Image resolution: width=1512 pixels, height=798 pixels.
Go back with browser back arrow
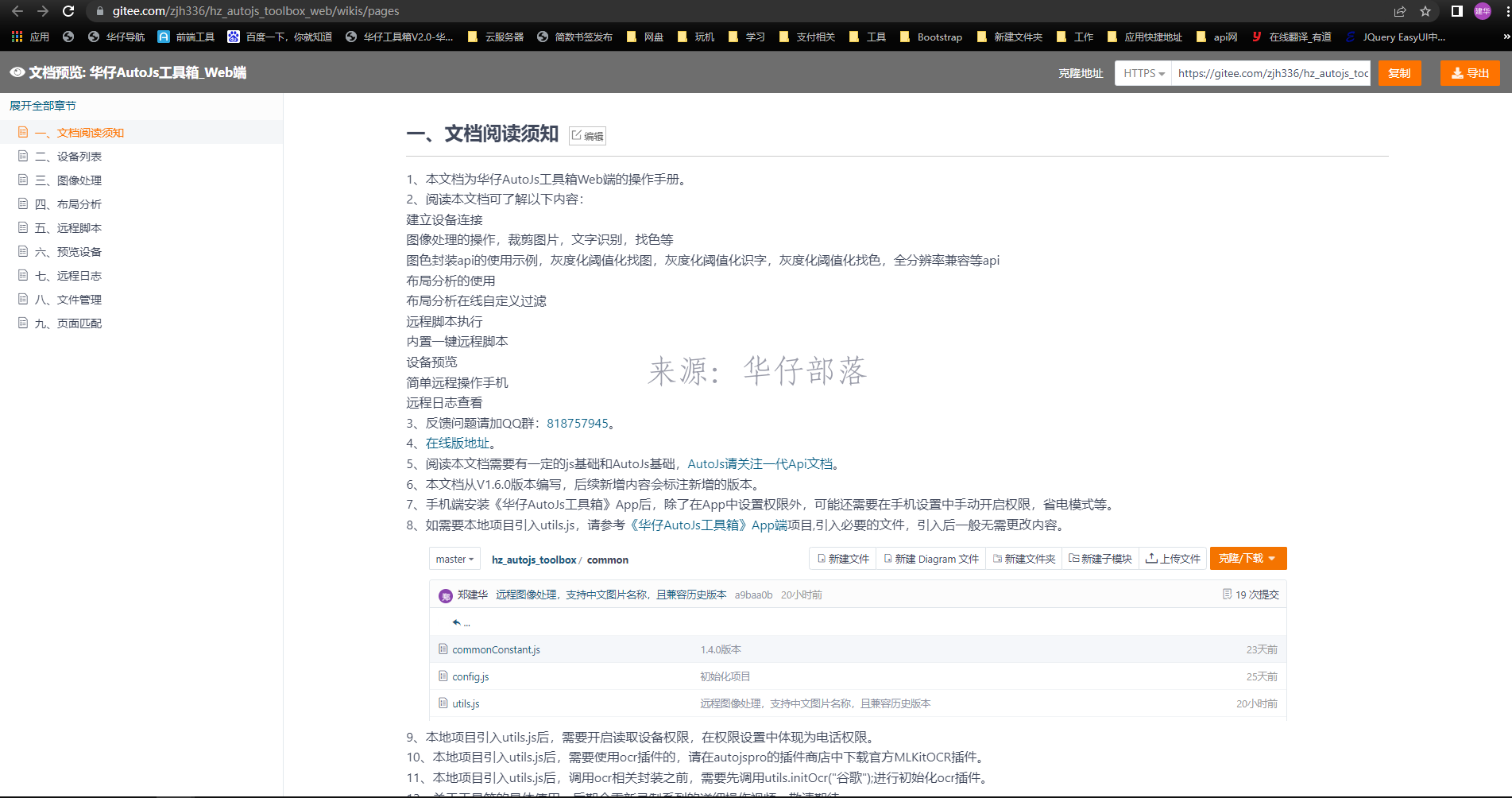click(x=17, y=11)
